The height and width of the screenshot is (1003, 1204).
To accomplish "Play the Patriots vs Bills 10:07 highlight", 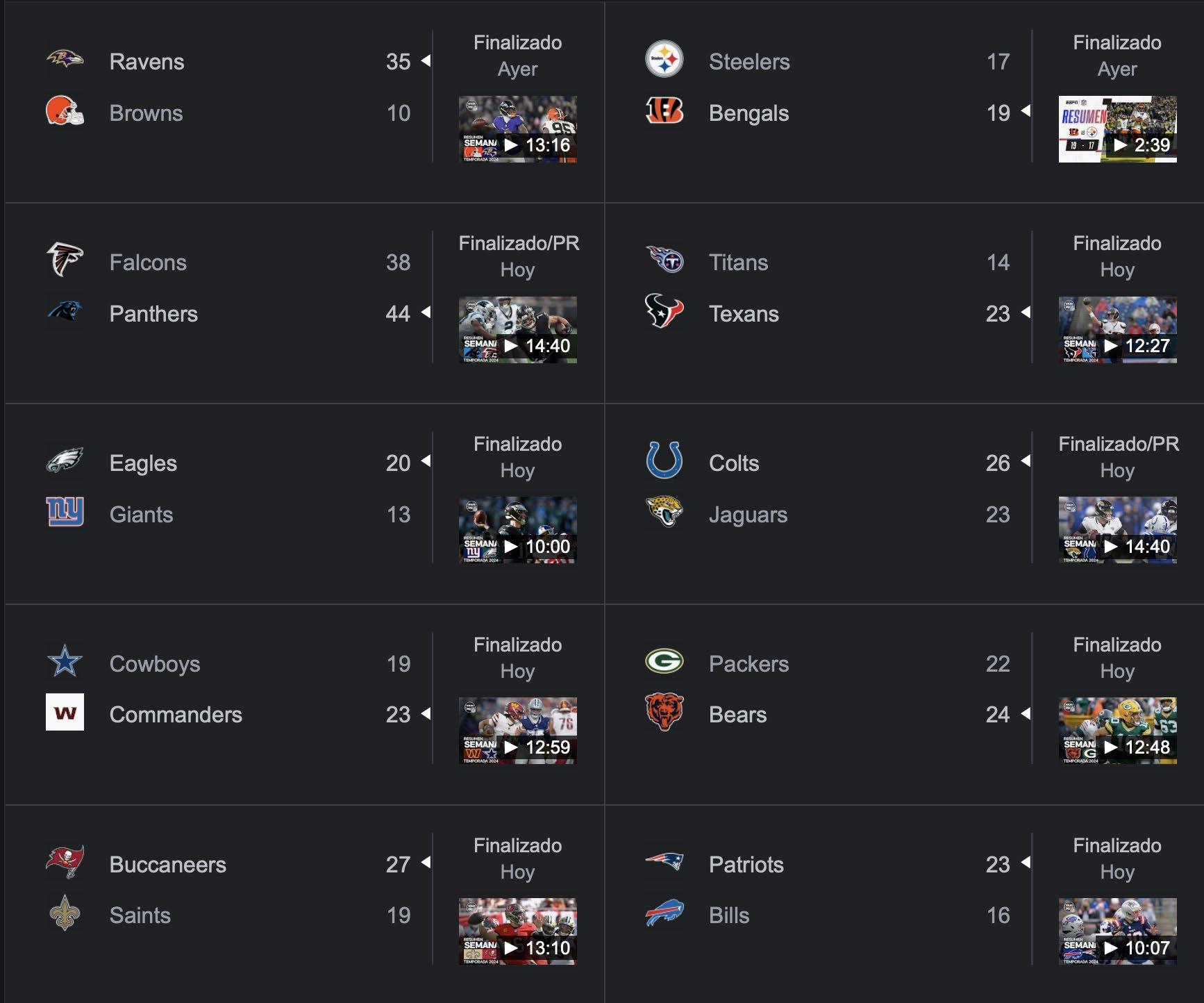I will (x=1117, y=931).
